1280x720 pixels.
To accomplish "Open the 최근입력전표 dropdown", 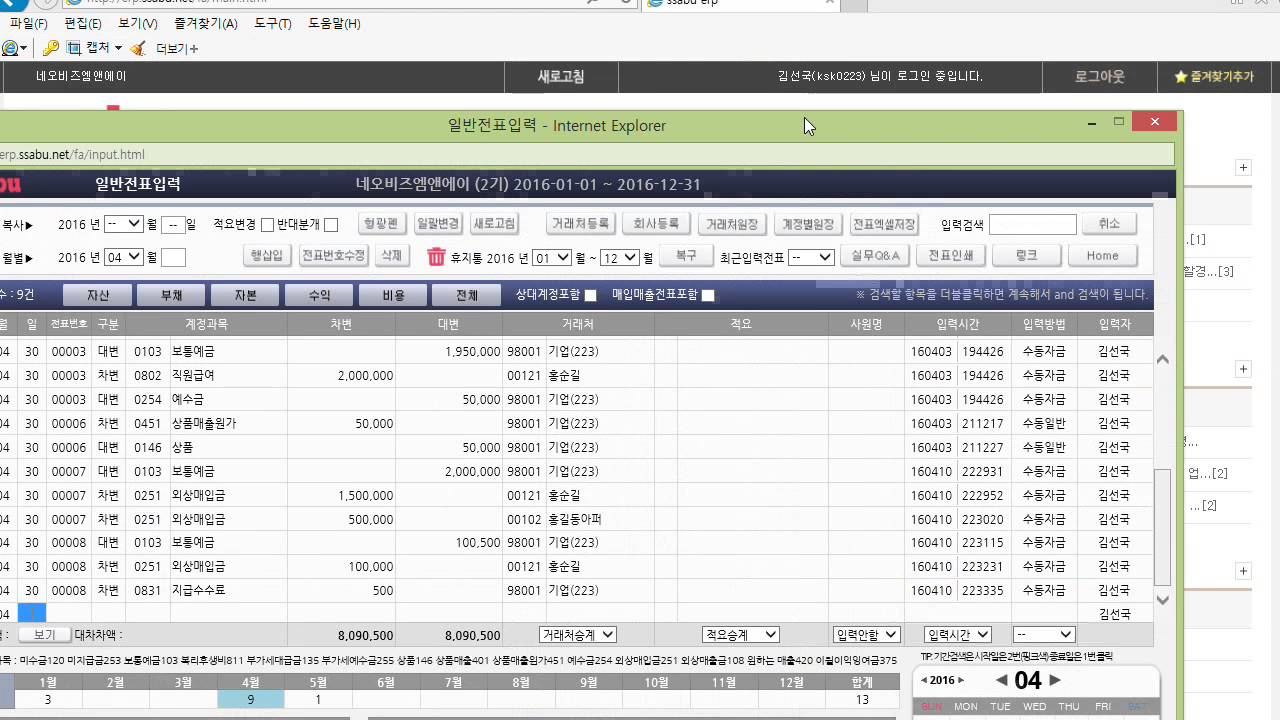I will pos(811,257).
